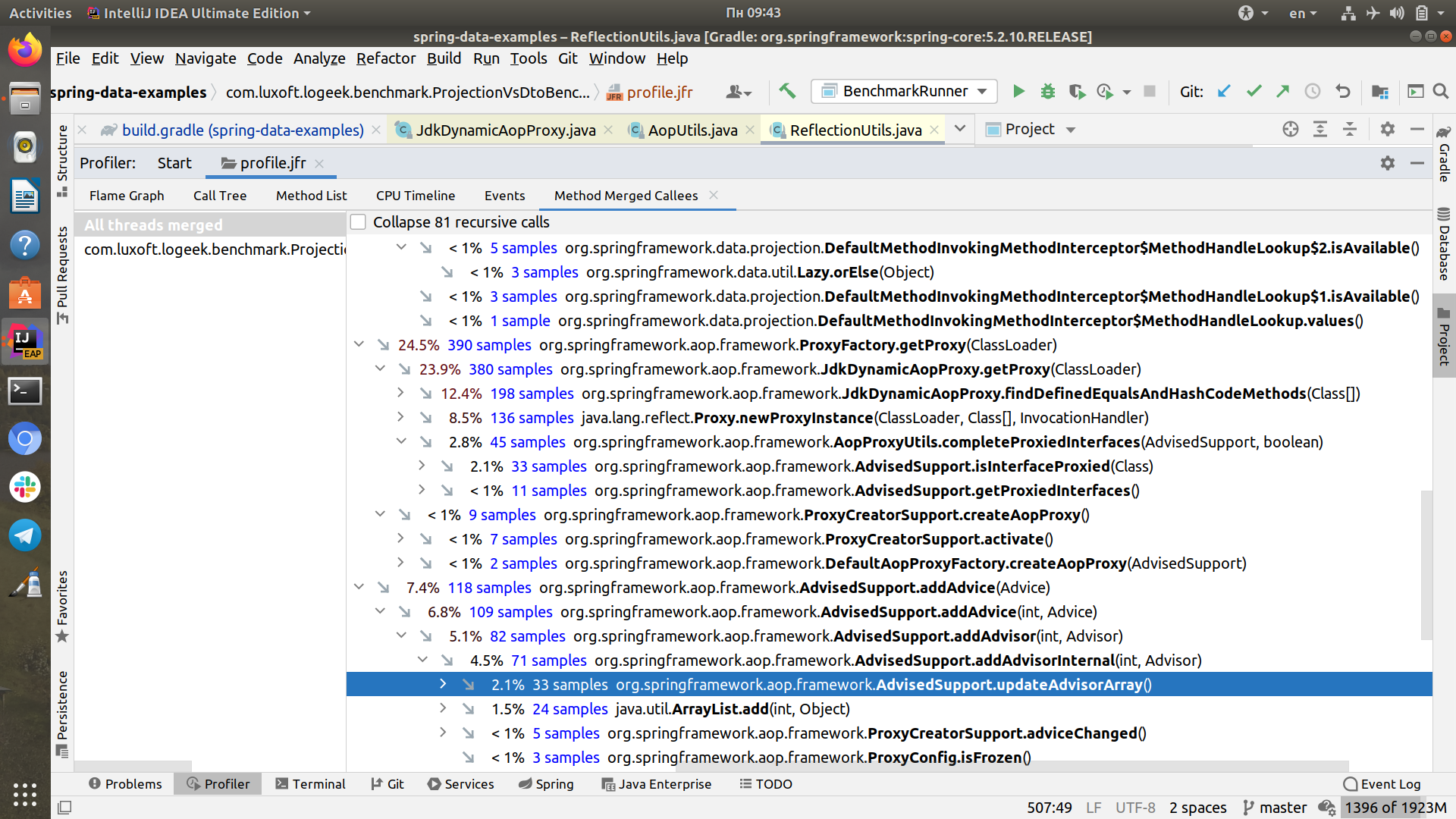Click profile.jfr breadcrumb in navigation bar
Viewport: 1456px width, 819px height.
point(651,93)
